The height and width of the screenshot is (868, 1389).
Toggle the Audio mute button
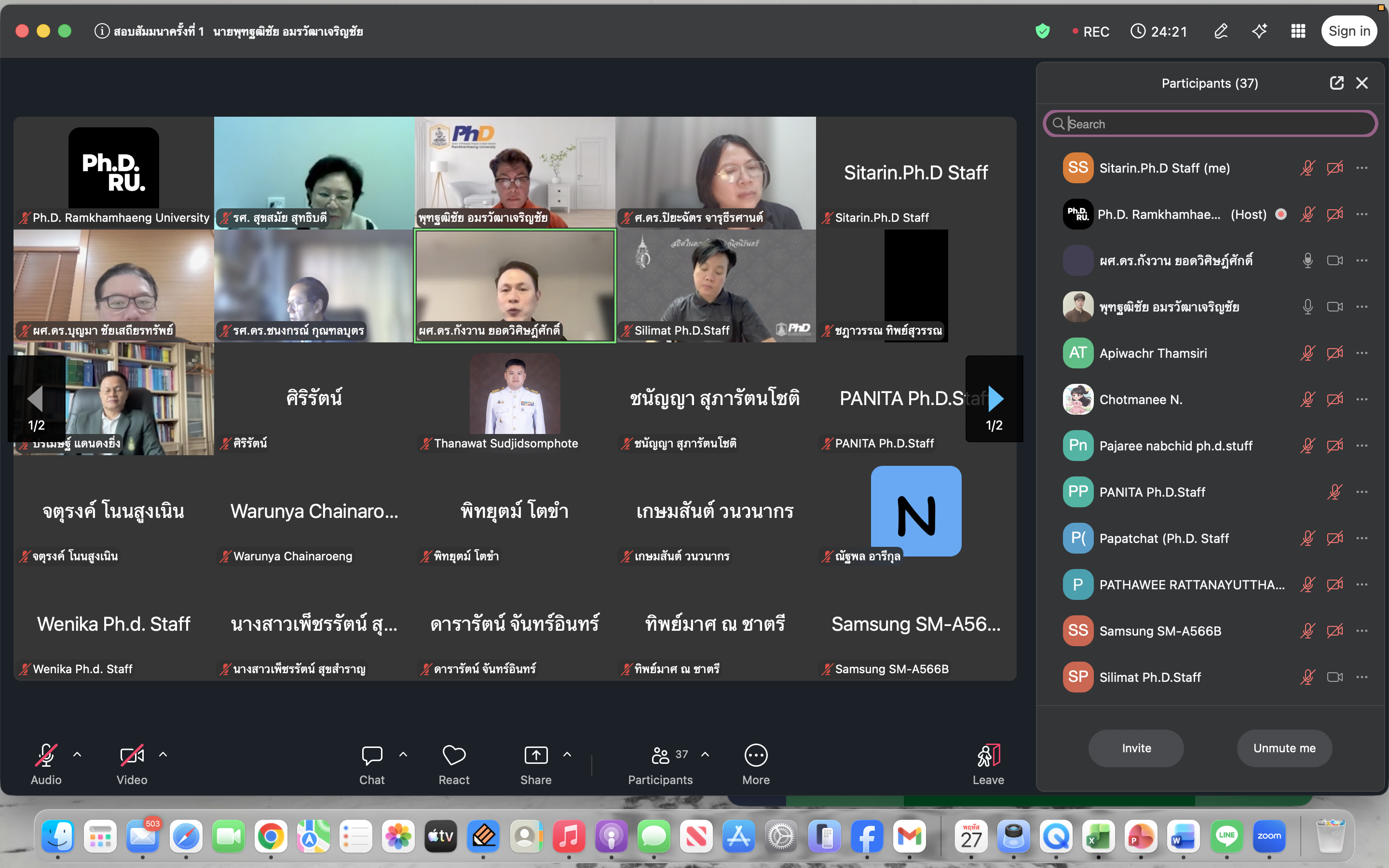click(x=46, y=765)
